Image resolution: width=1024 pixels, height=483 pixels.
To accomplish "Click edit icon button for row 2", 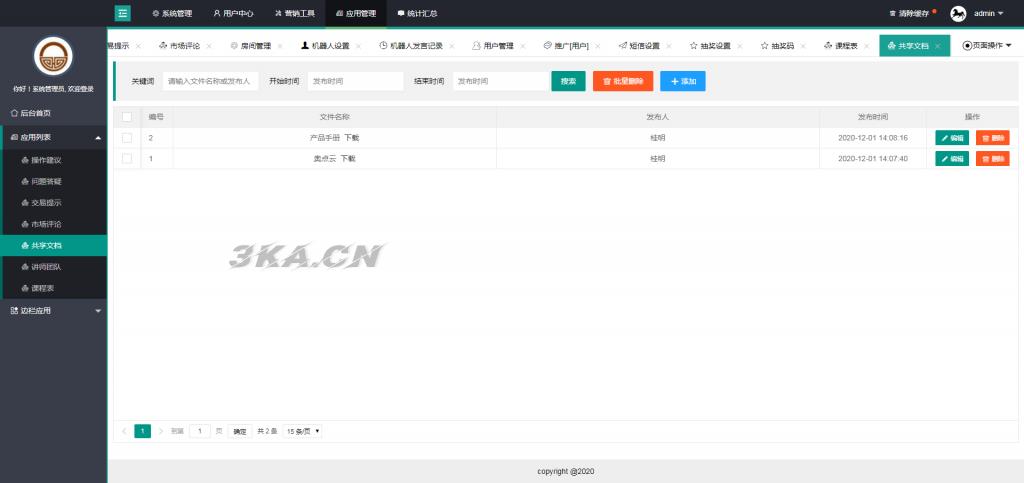I will (952, 138).
